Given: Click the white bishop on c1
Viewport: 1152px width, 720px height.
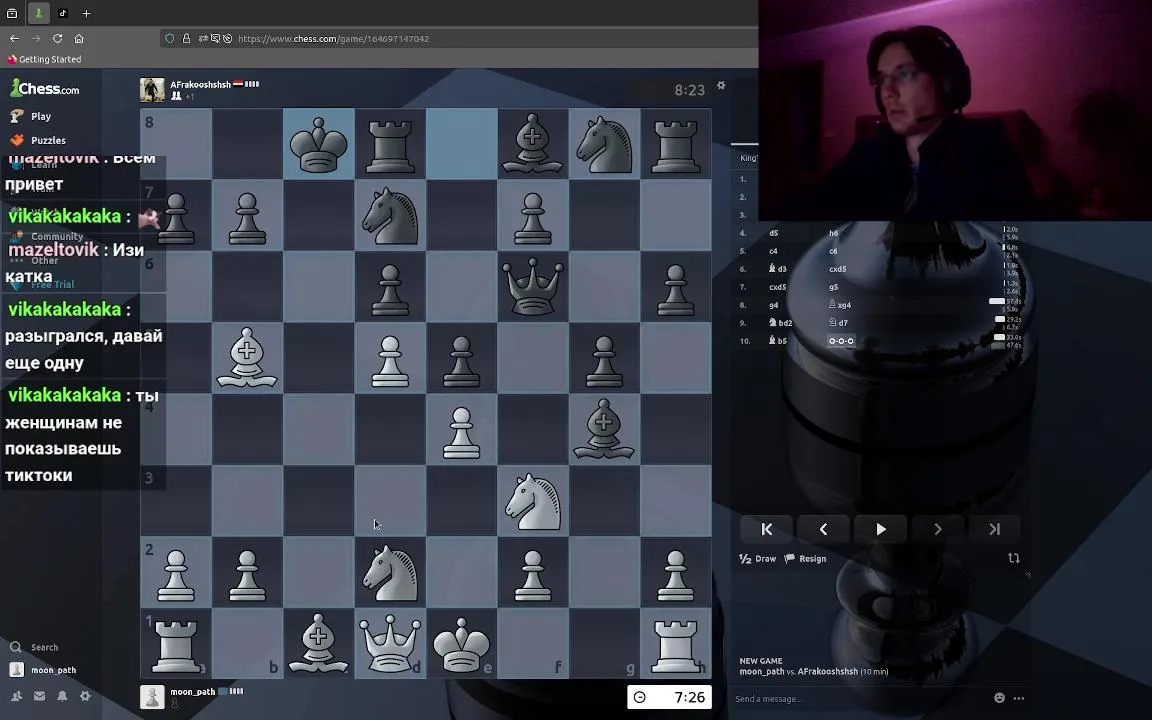Looking at the screenshot, I should point(318,644).
